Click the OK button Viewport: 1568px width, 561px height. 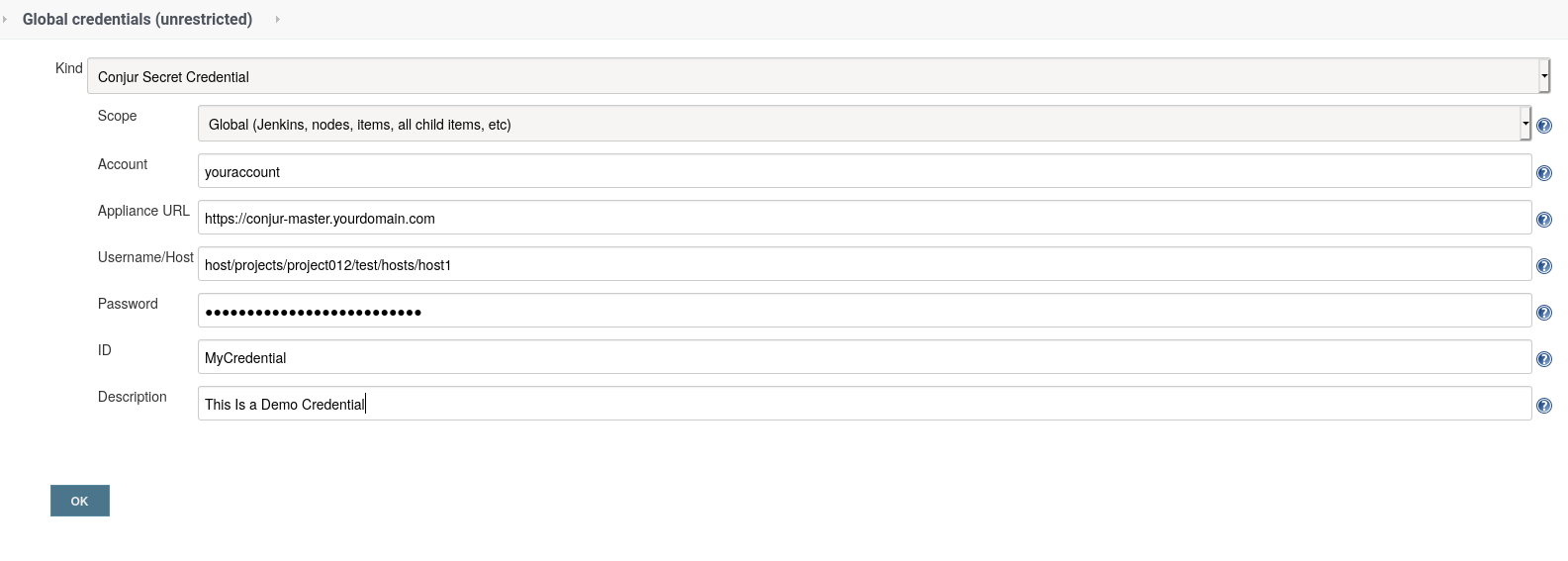(x=80, y=501)
